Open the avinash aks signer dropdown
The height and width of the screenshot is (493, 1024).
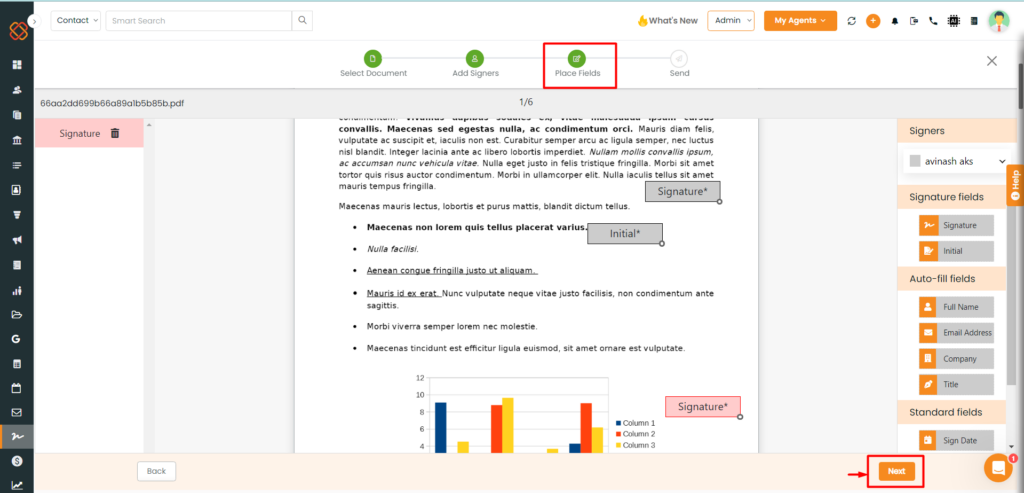[957, 161]
